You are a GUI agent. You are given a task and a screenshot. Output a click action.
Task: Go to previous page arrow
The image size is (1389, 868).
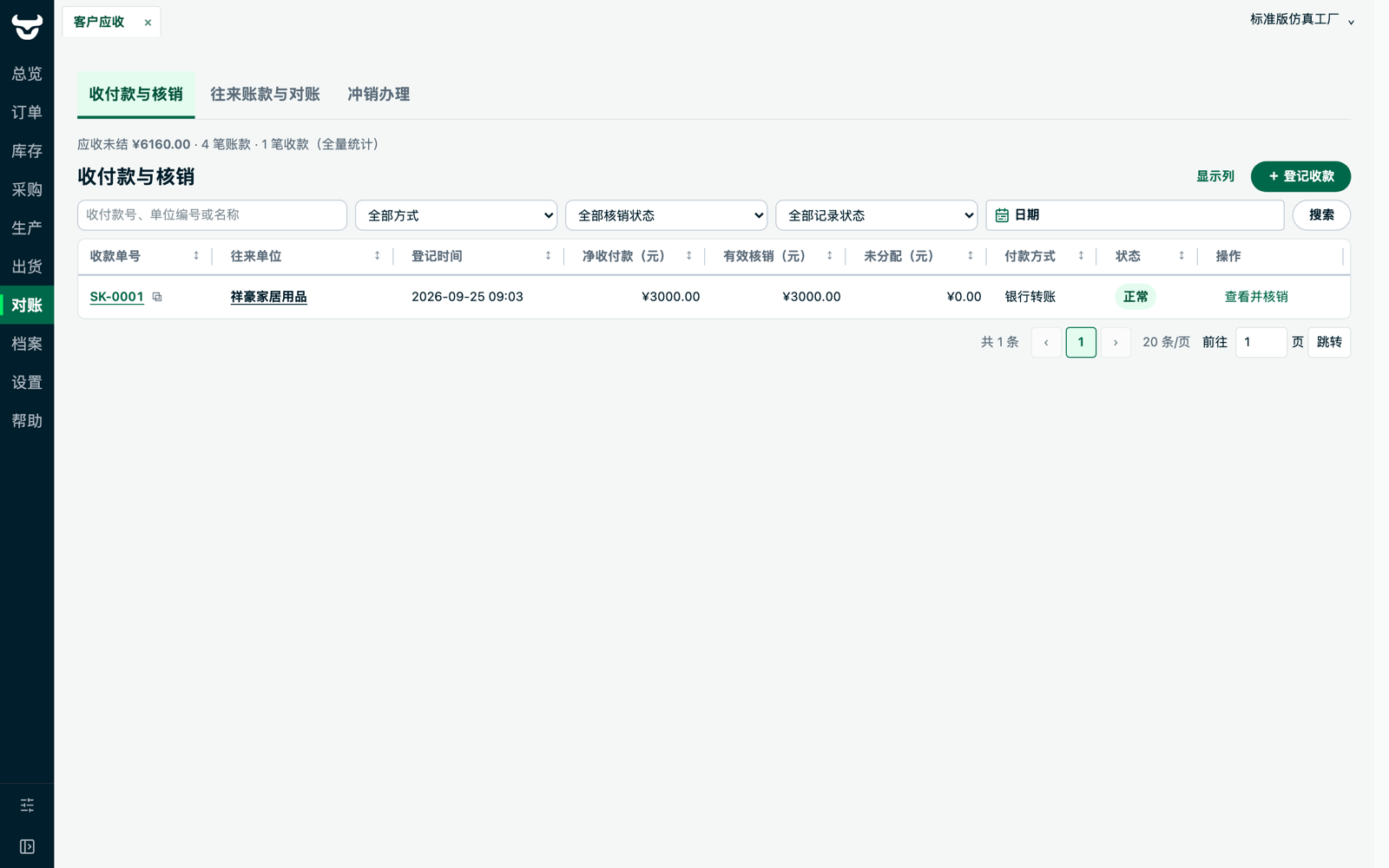coord(1046,342)
